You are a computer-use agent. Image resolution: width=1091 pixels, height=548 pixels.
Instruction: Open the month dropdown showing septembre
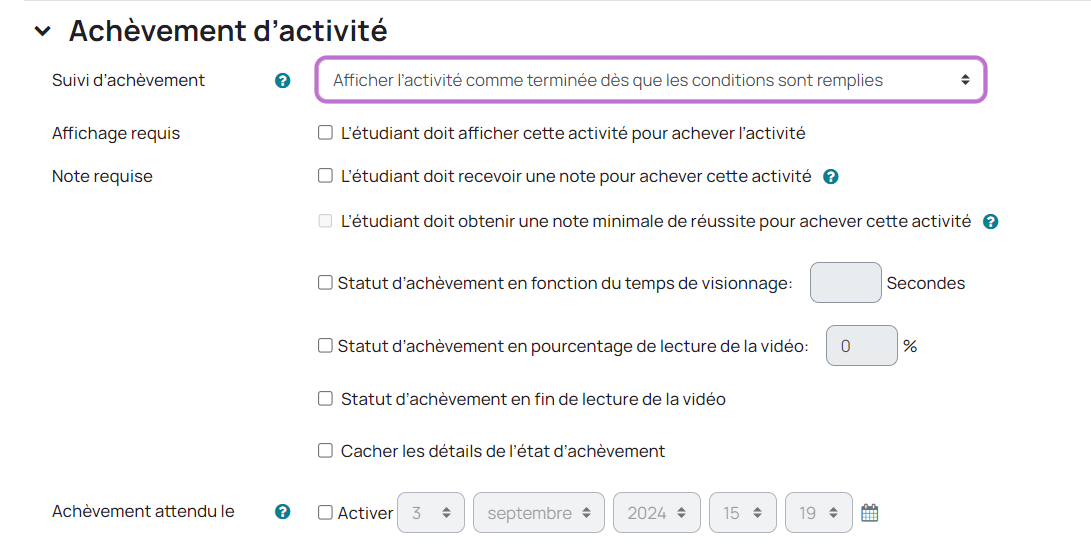tap(539, 513)
